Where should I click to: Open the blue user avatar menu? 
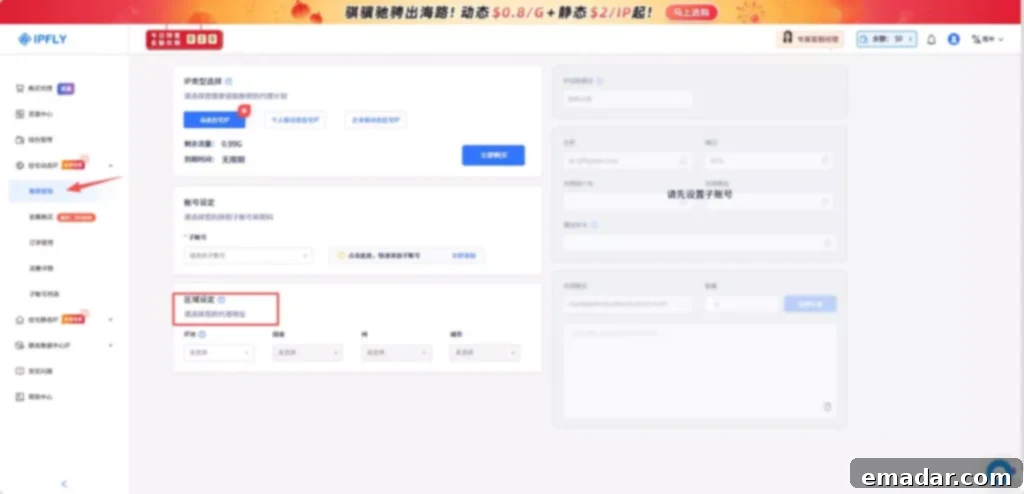click(953, 39)
